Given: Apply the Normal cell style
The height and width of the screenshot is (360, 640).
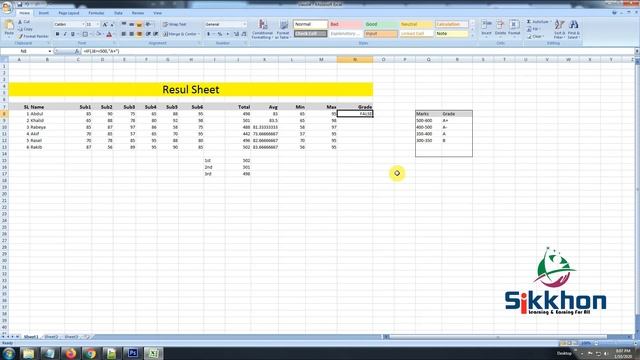Looking at the screenshot, I should point(310,24).
